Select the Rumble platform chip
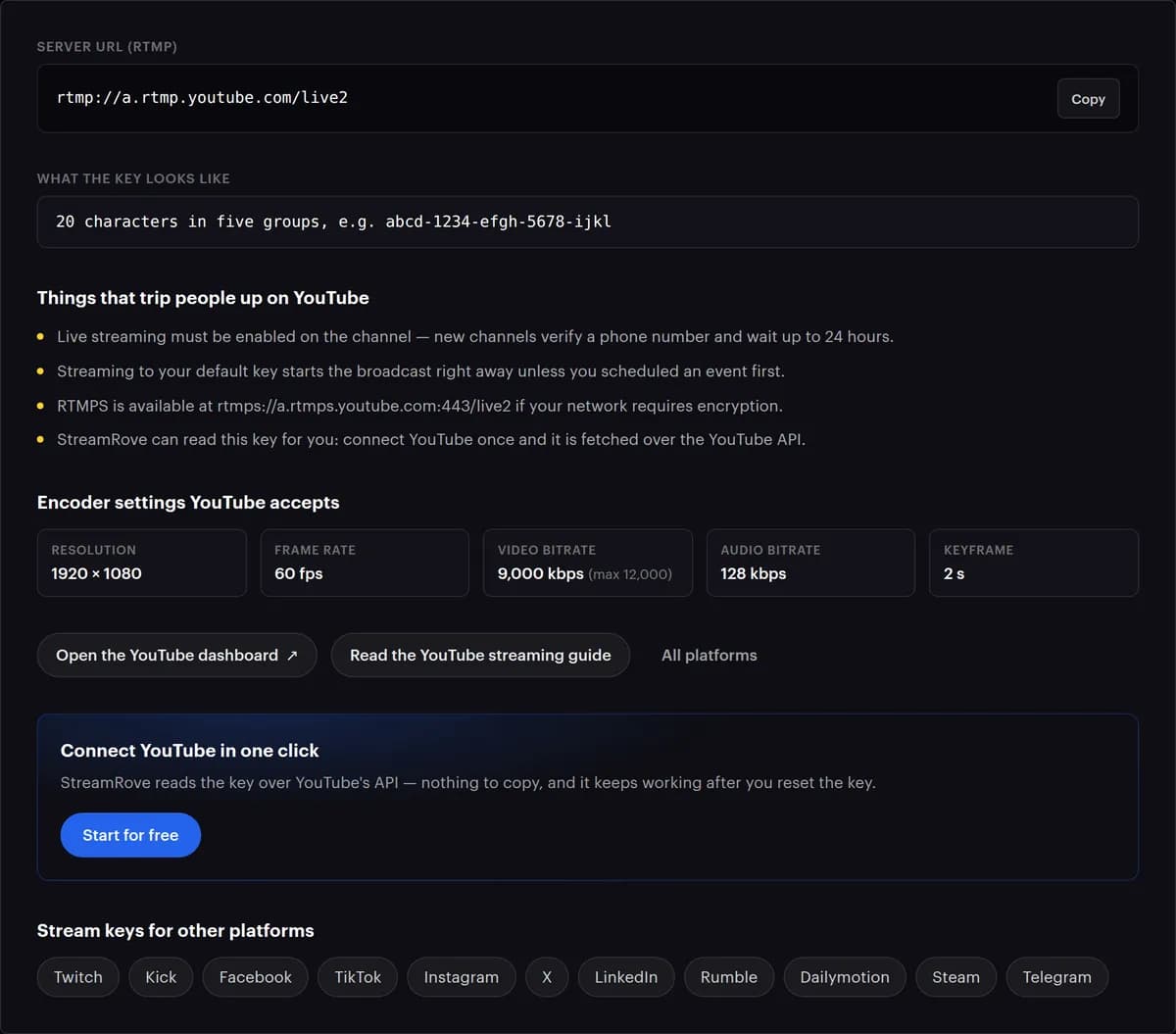 (729, 977)
